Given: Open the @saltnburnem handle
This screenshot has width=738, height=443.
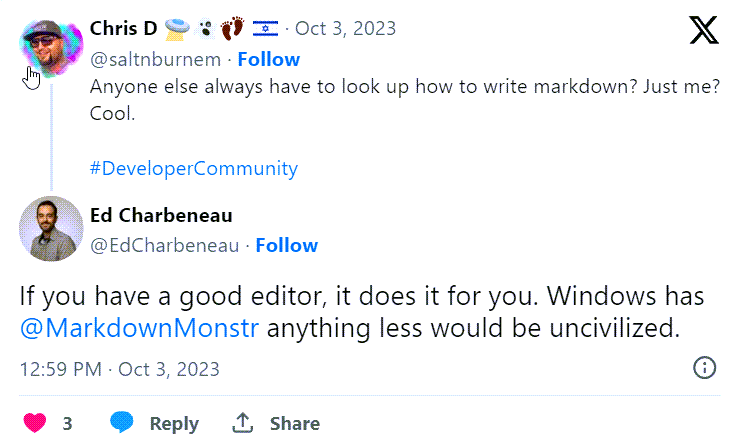Looking at the screenshot, I should point(155,60).
